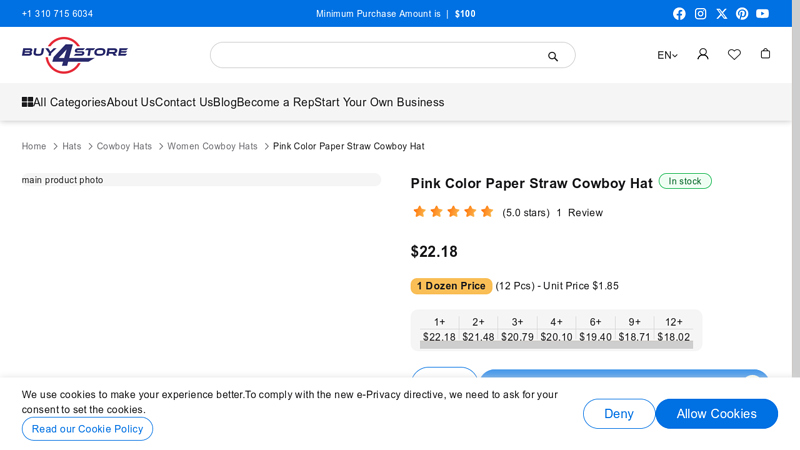Click into the search input field
The image size is (800, 450).
pyautogui.click(x=380, y=56)
